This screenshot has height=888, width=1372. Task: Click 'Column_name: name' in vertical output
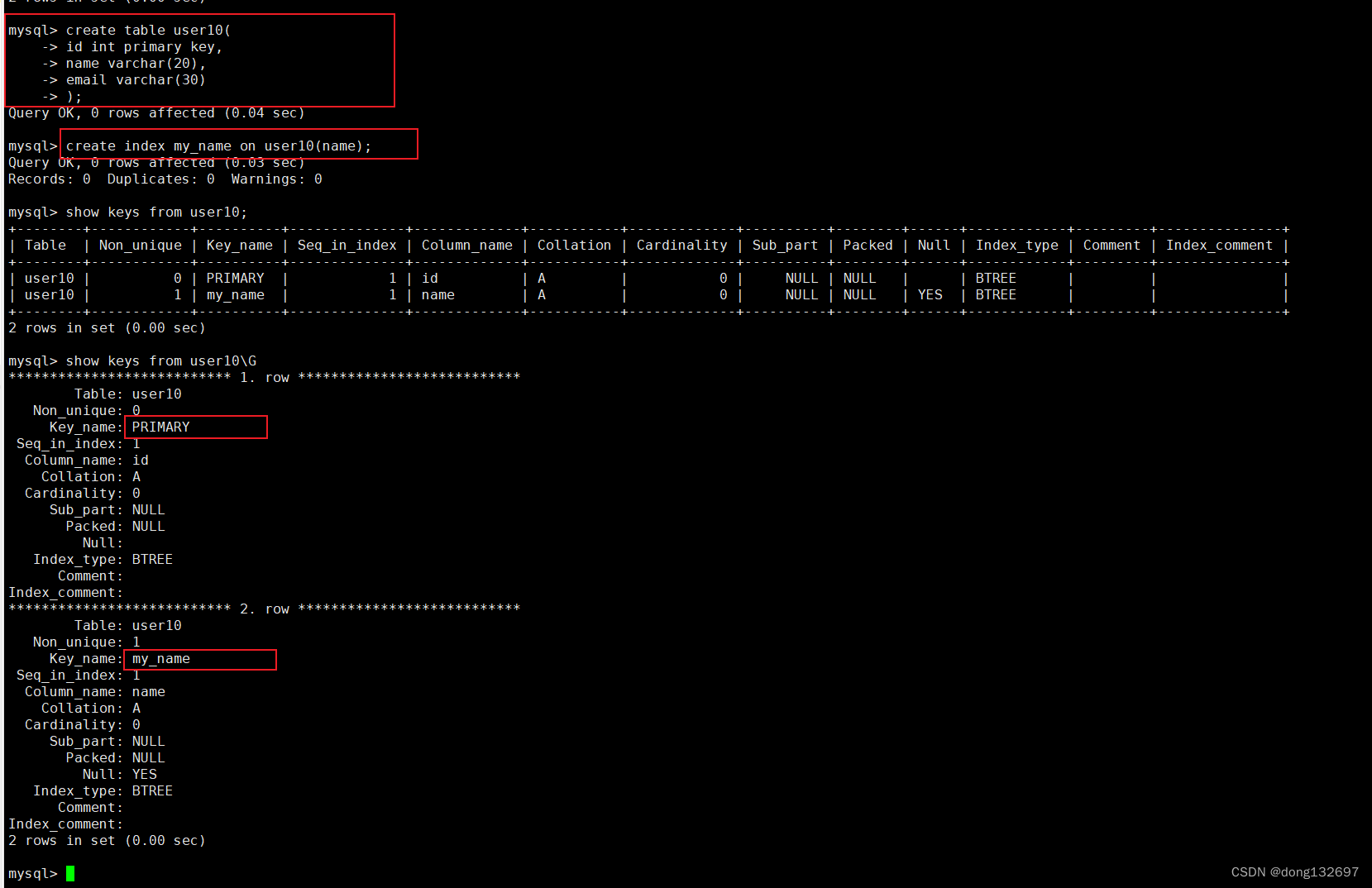(x=95, y=692)
